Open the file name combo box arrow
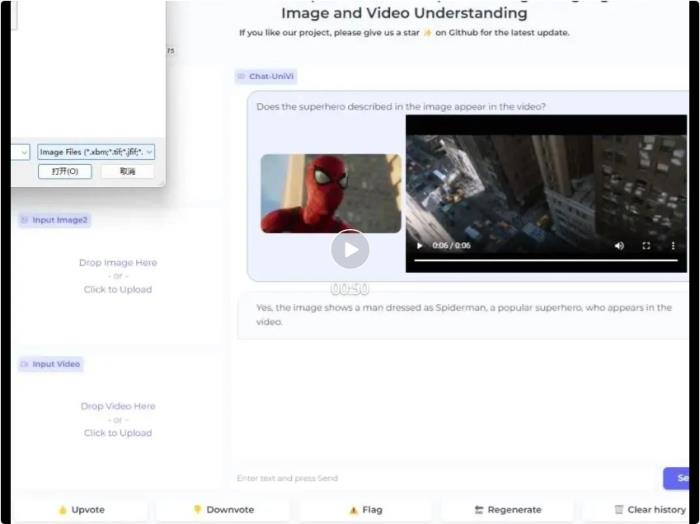Screen dimensions: 700x524 click(x=24, y=152)
